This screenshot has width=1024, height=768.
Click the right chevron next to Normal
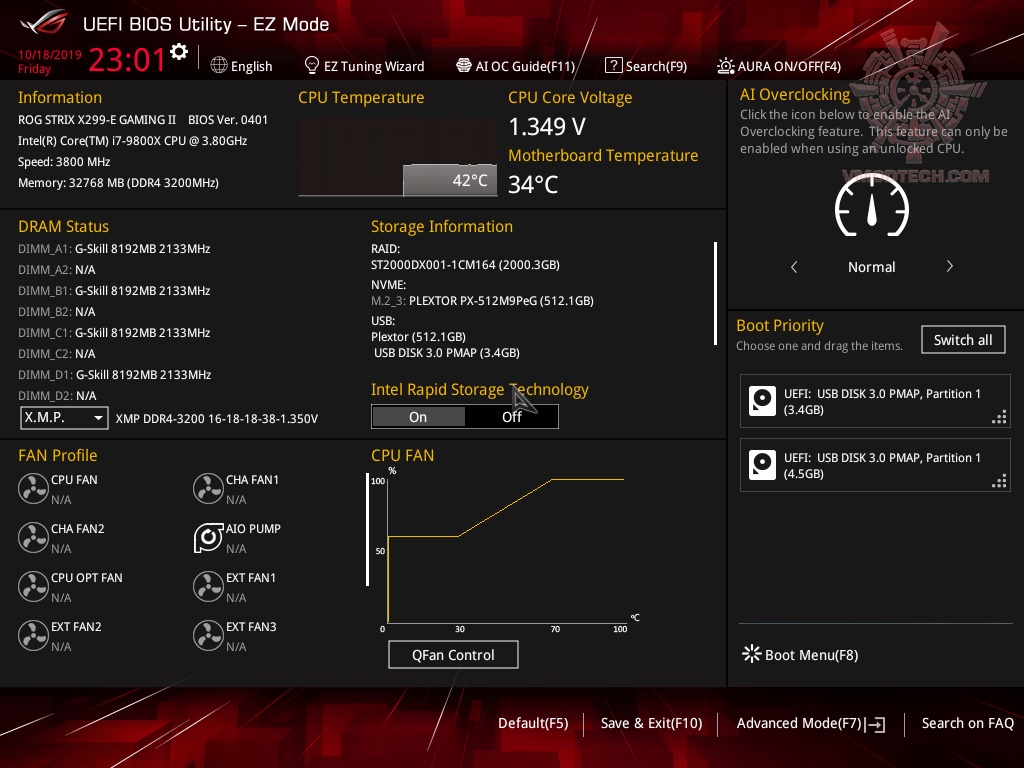coord(949,267)
